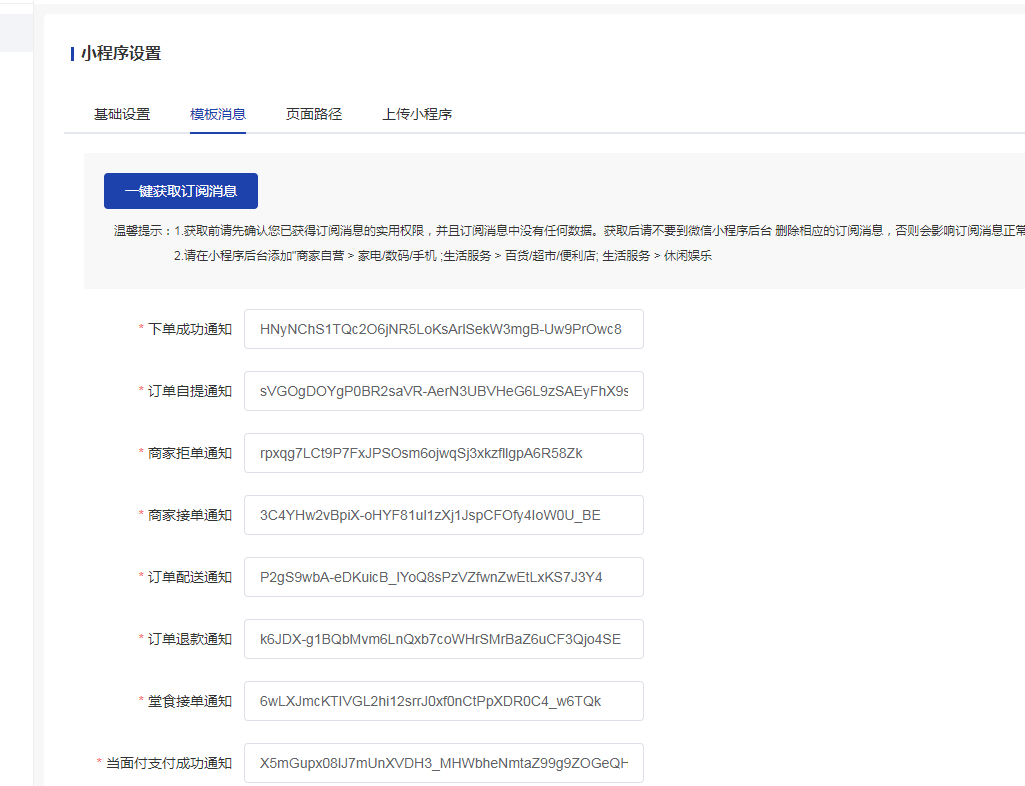Focus the 下单成功通知 input field
Screen dimensions: 1025x786
pyautogui.click(x=444, y=329)
